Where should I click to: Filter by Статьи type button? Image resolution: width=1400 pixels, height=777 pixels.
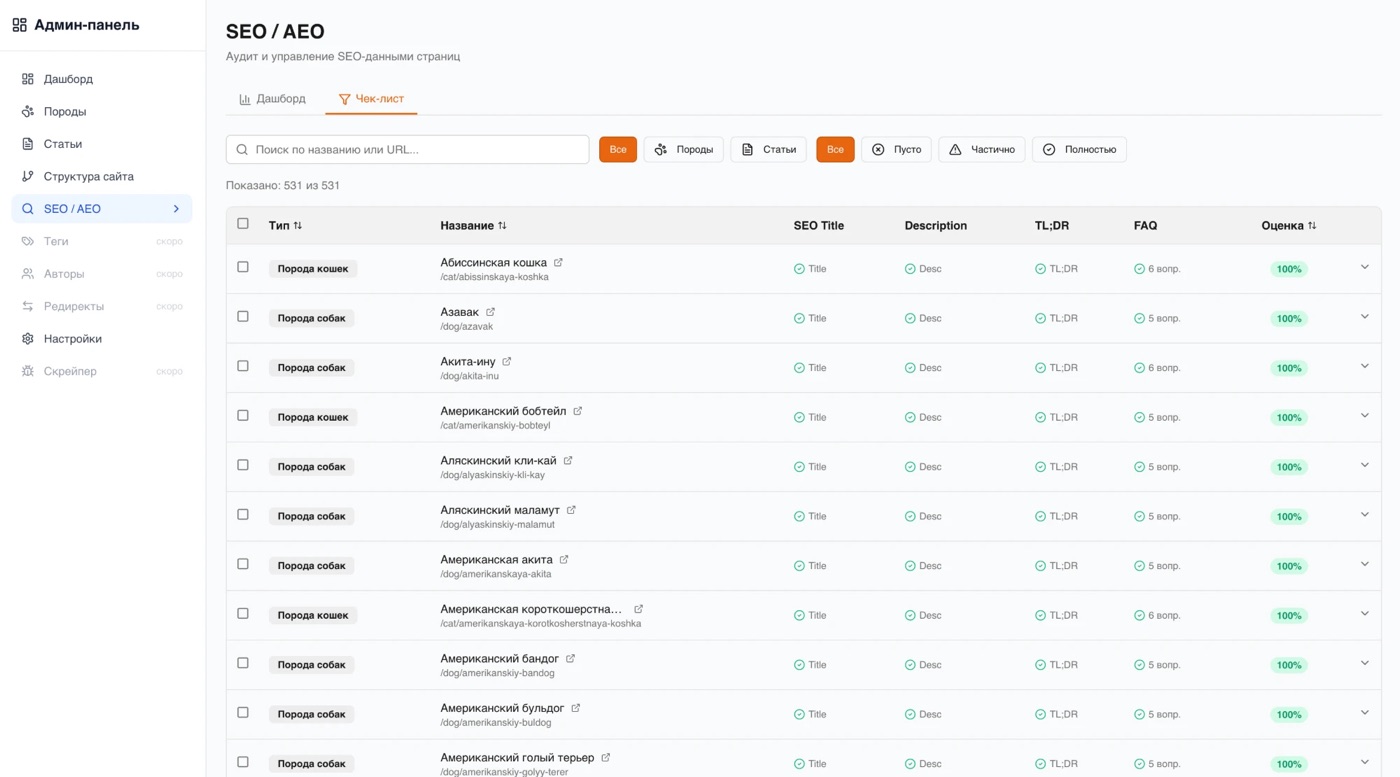768,150
